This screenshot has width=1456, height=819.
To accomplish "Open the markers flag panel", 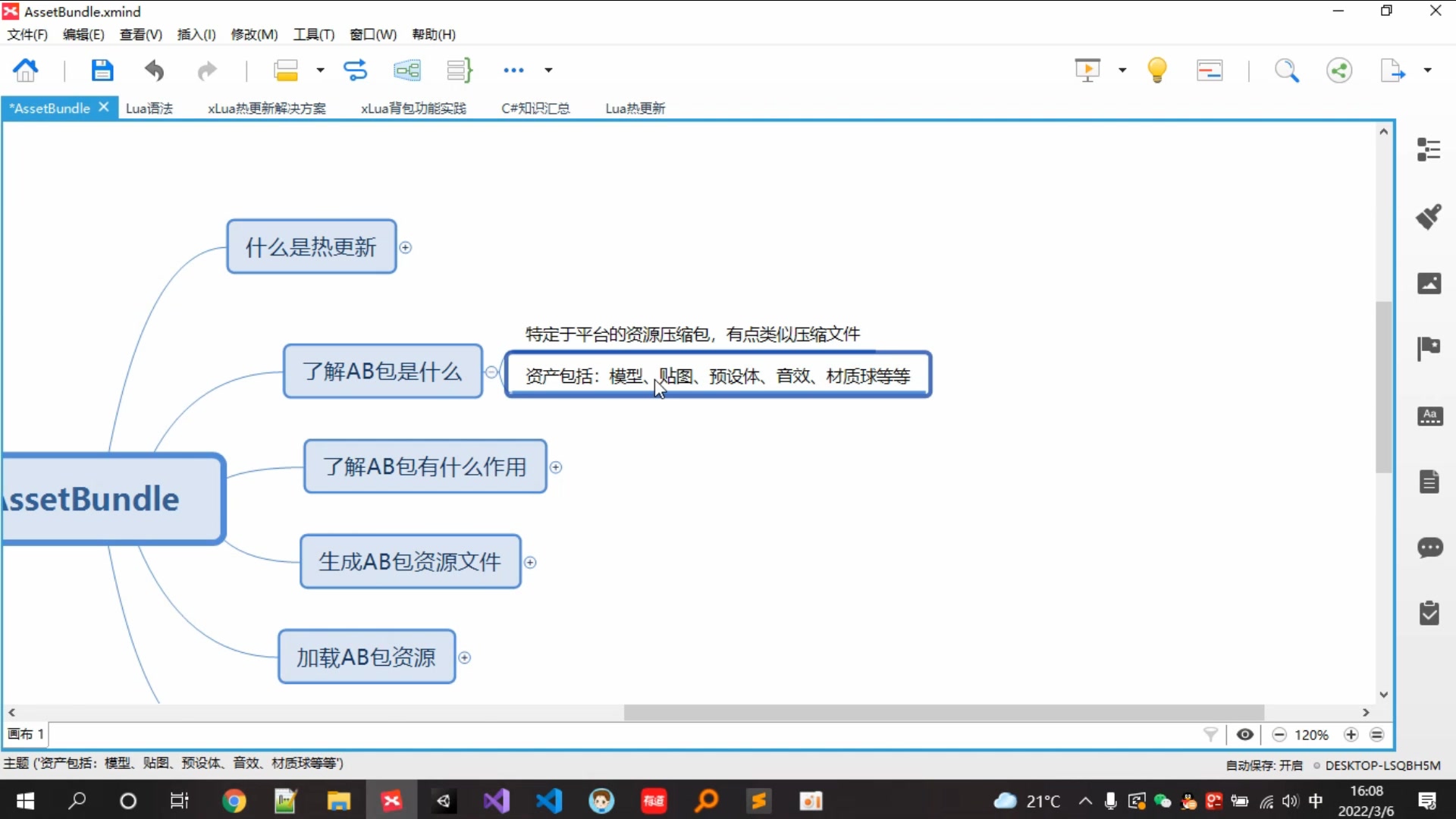I will (x=1429, y=349).
